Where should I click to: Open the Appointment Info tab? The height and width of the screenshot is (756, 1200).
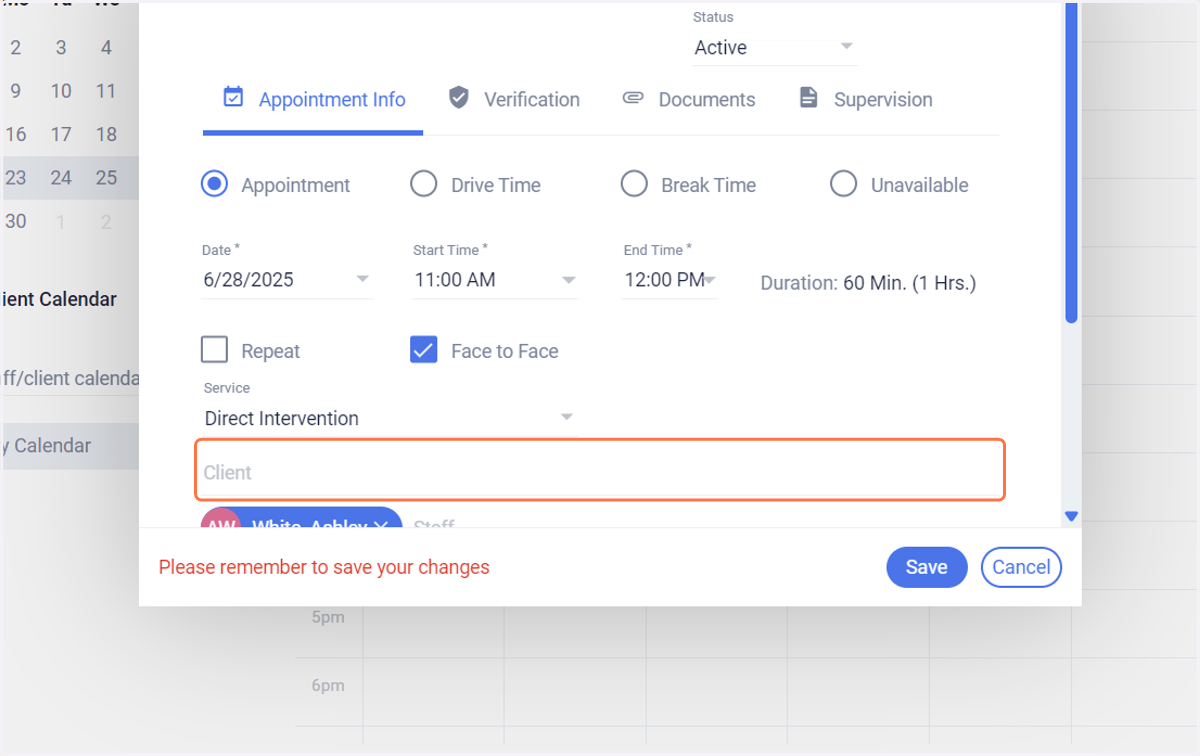[x=313, y=100]
